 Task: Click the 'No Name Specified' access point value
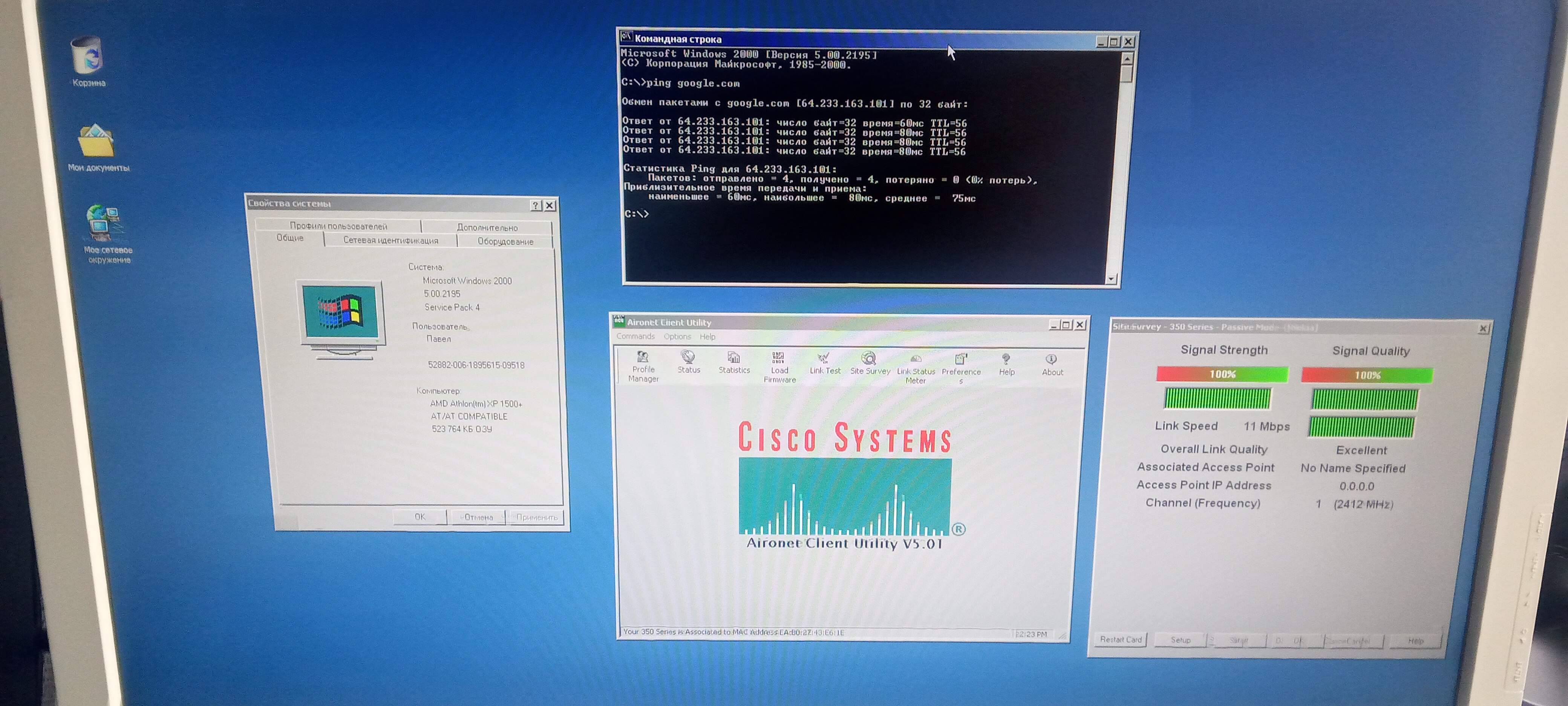[x=1352, y=468]
